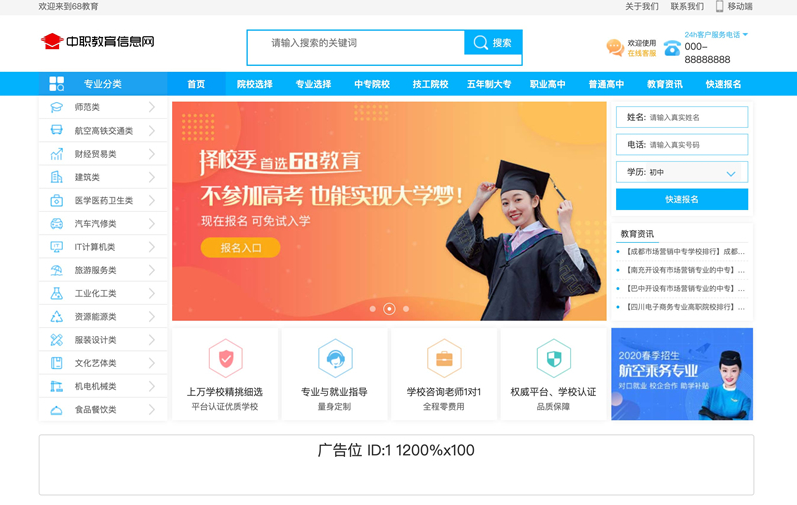This screenshot has height=505, width=797.
Task: Open the 航空乘务专业 promo image
Action: tap(682, 374)
